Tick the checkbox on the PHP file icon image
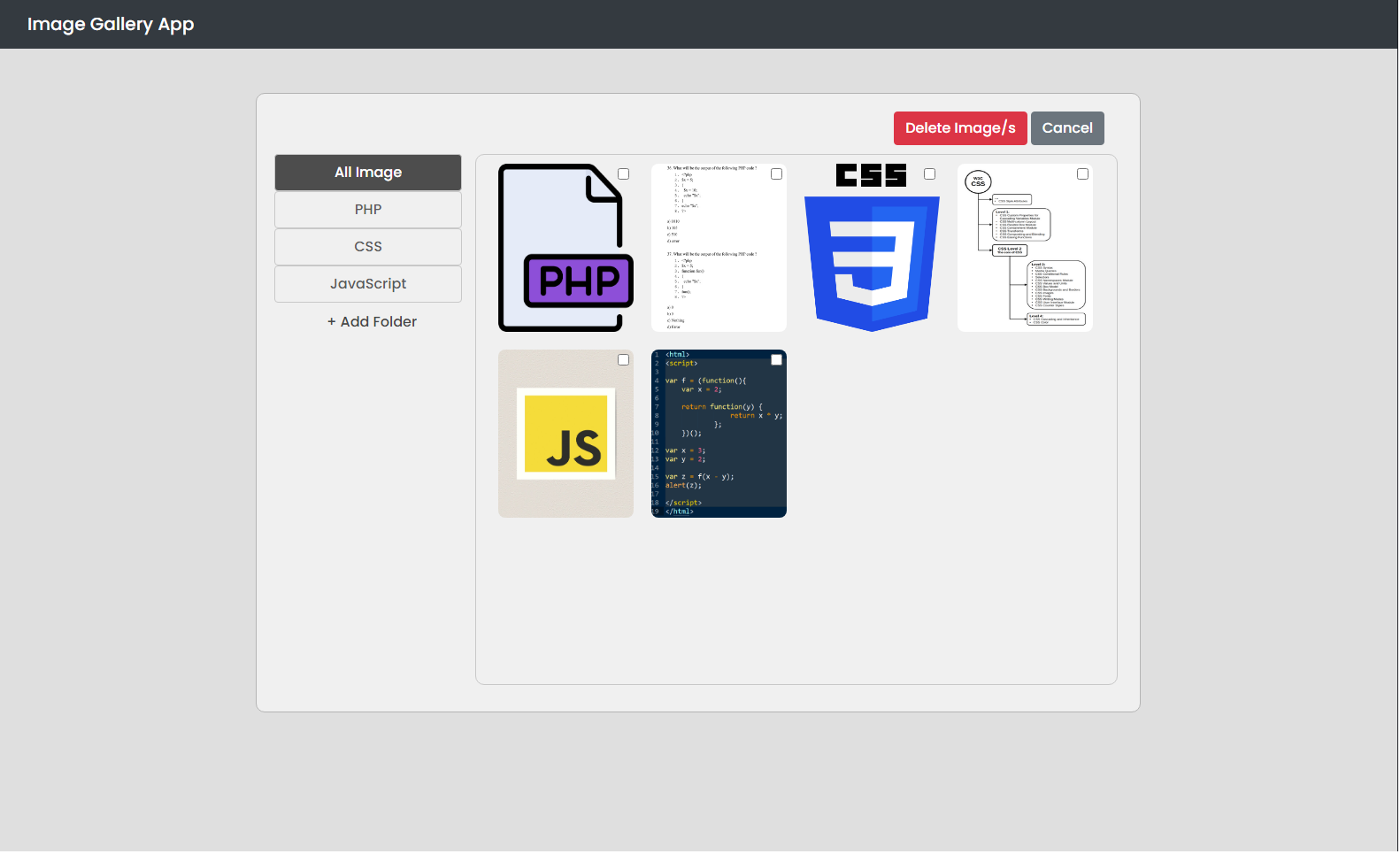This screenshot has height=854, width=1400. click(x=624, y=174)
